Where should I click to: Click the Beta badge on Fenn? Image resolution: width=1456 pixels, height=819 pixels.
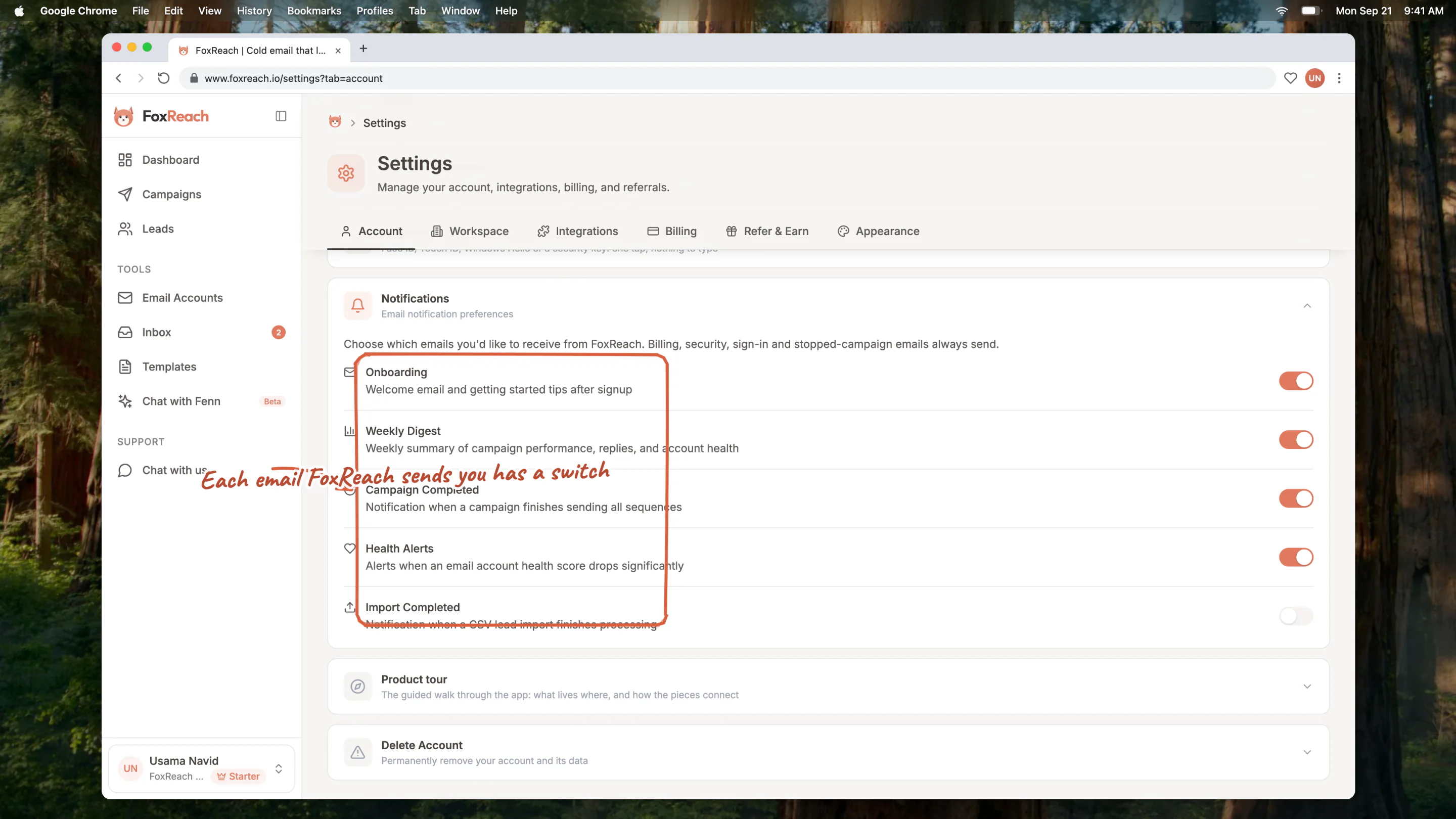tap(272, 401)
